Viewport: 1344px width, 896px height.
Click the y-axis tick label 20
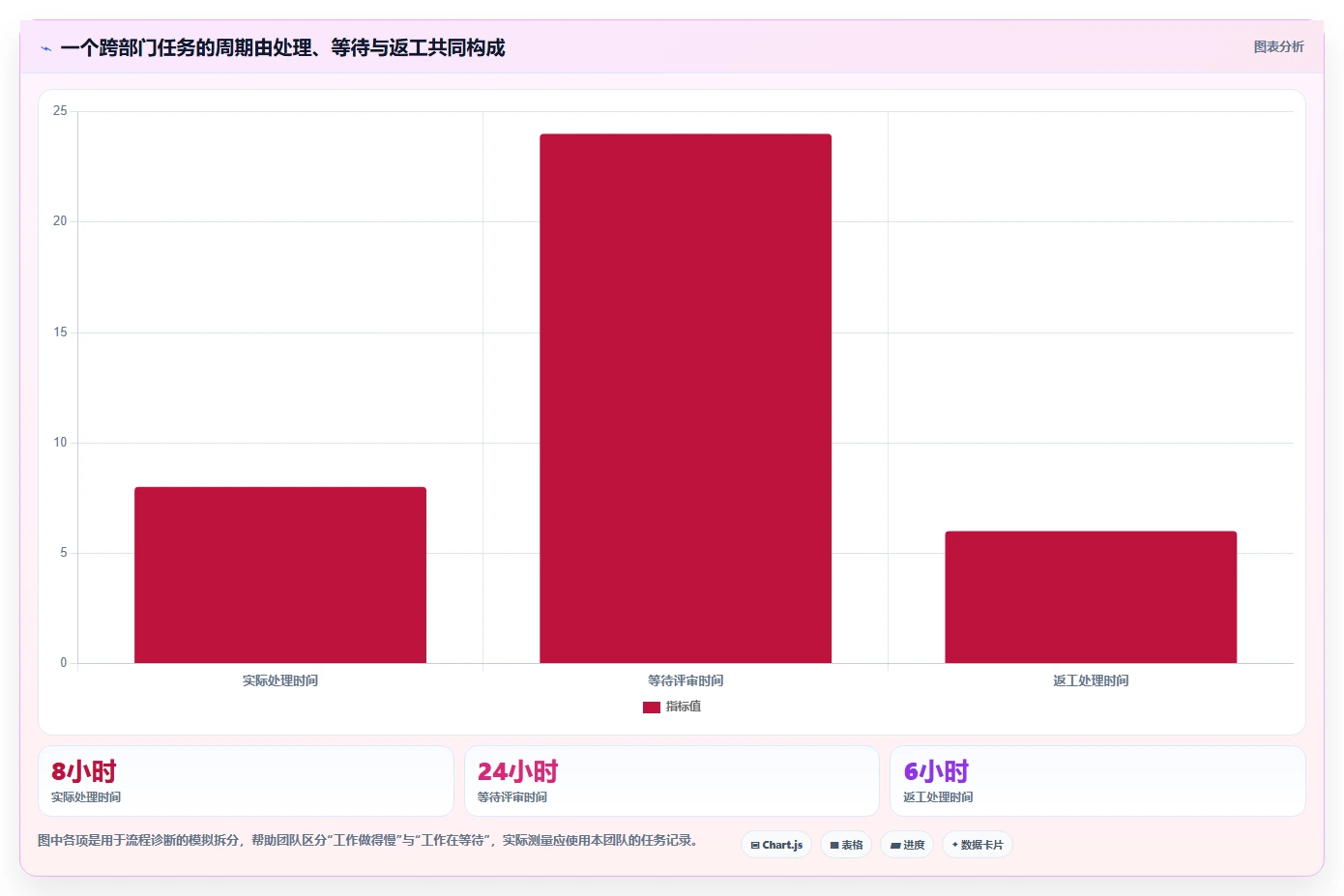(x=60, y=221)
